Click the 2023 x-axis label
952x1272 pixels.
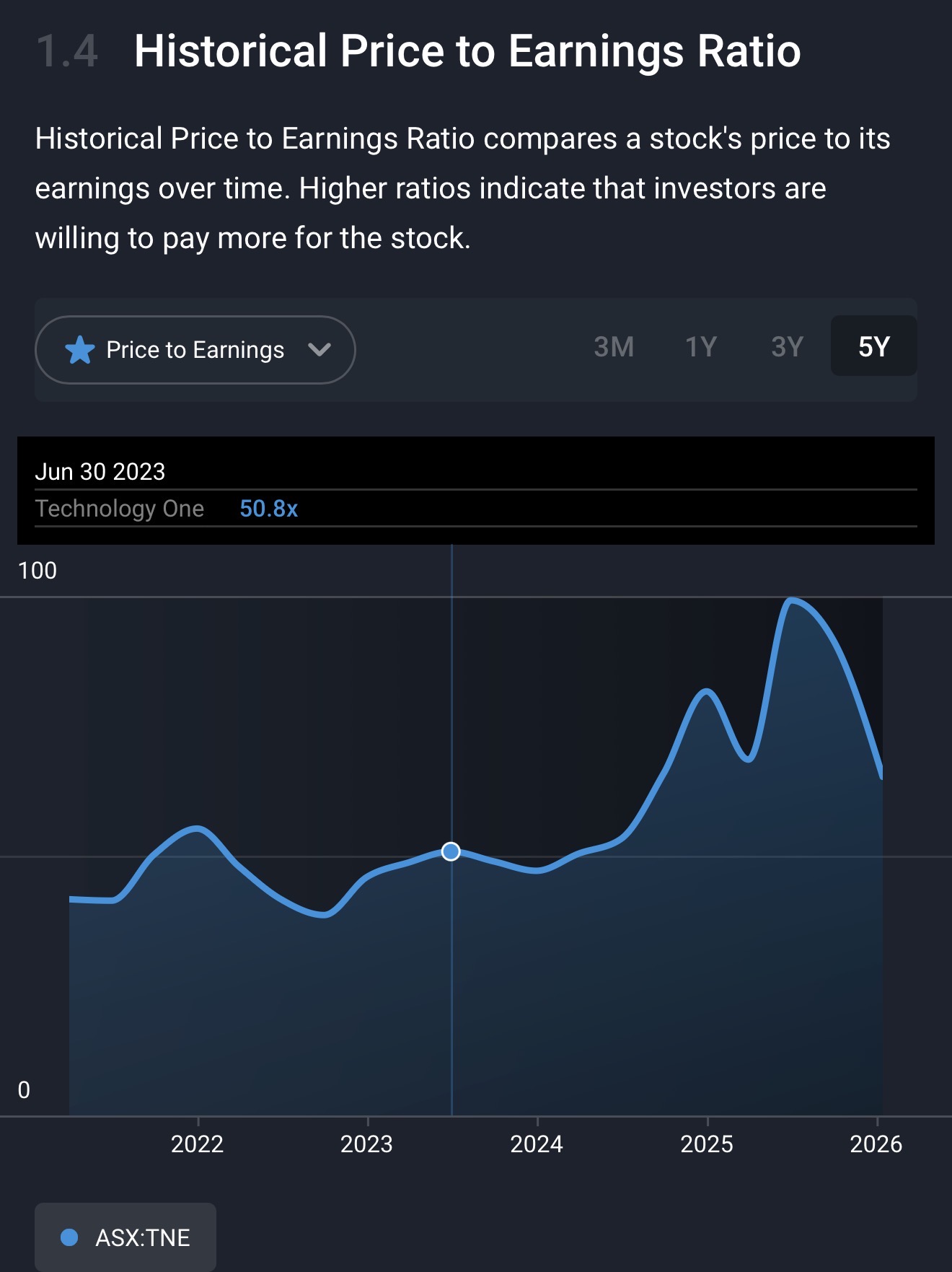[x=366, y=1144]
